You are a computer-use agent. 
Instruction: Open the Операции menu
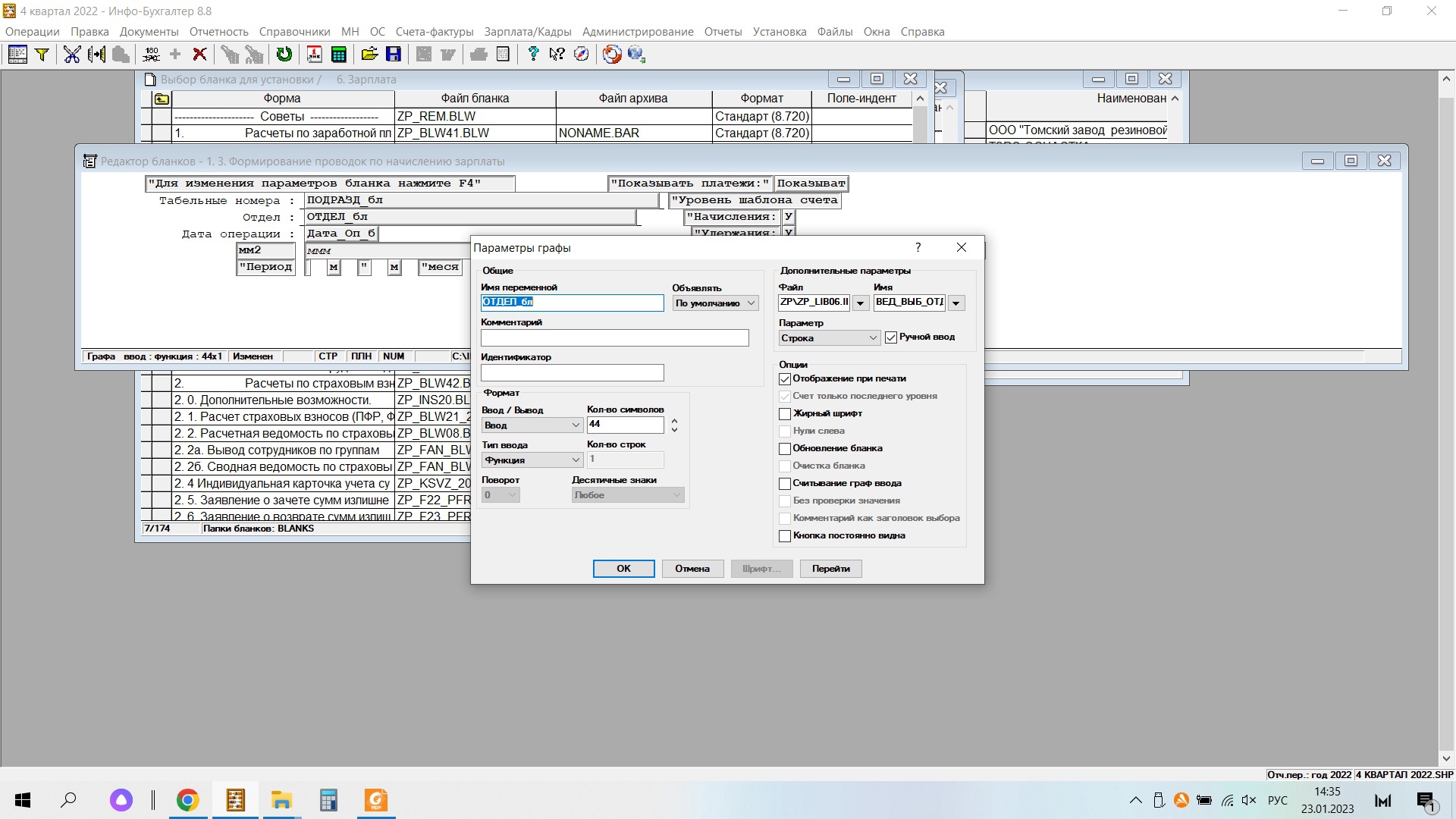click(33, 32)
